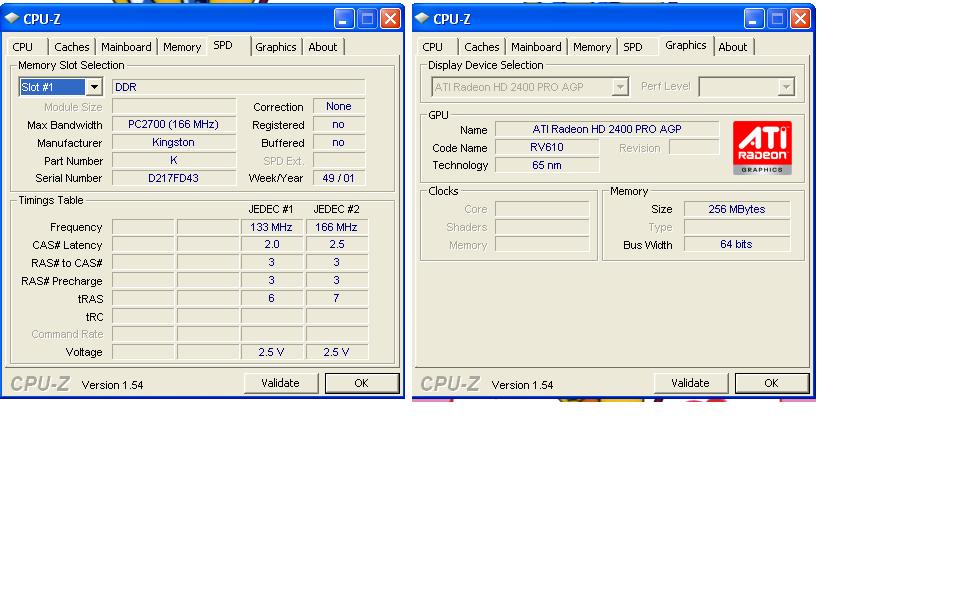Select Graphics tab in right window
Viewport: 962px width, 611px height.
point(686,45)
